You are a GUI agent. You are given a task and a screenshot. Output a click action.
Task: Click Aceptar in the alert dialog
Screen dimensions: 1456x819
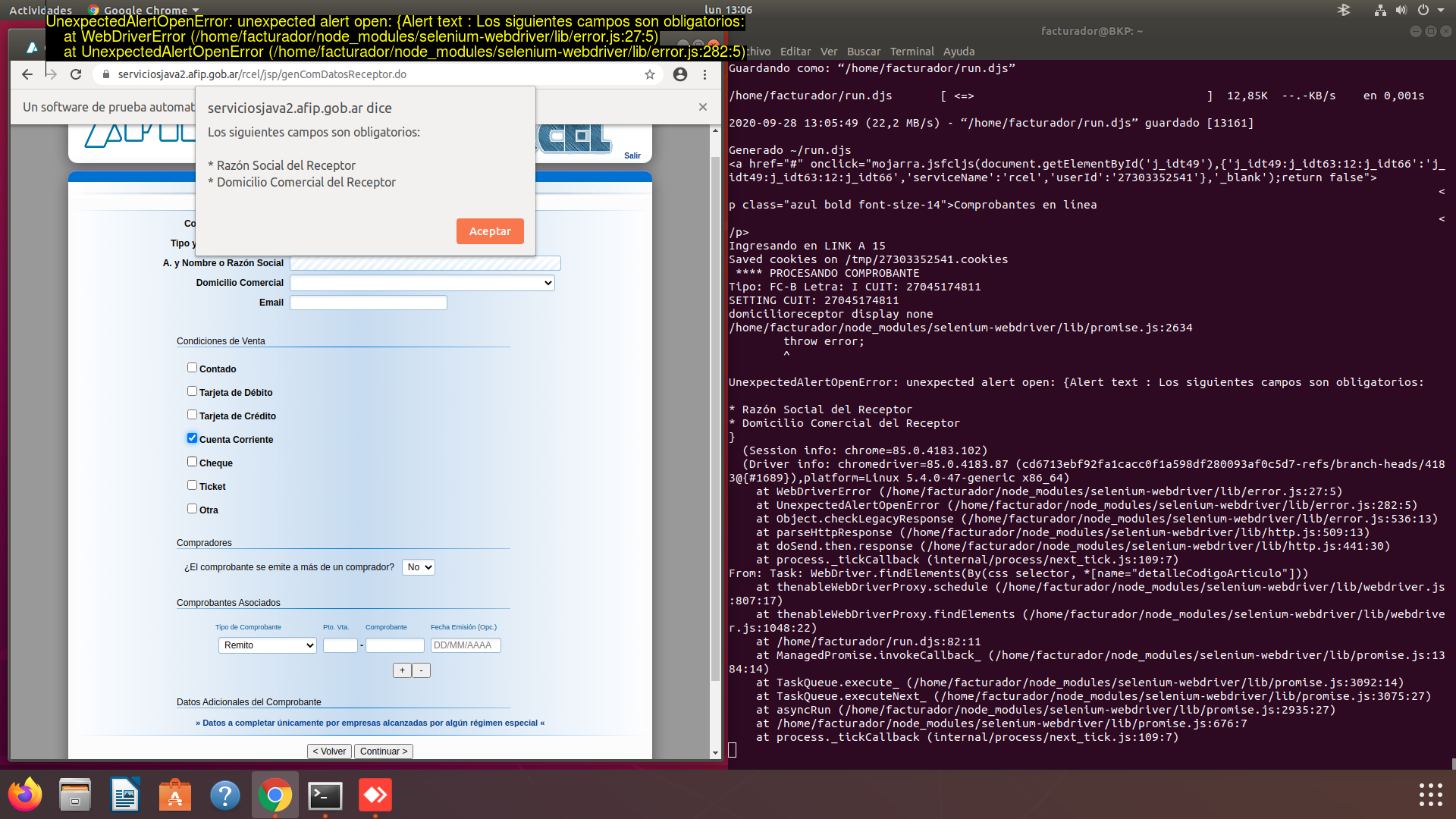(x=490, y=231)
